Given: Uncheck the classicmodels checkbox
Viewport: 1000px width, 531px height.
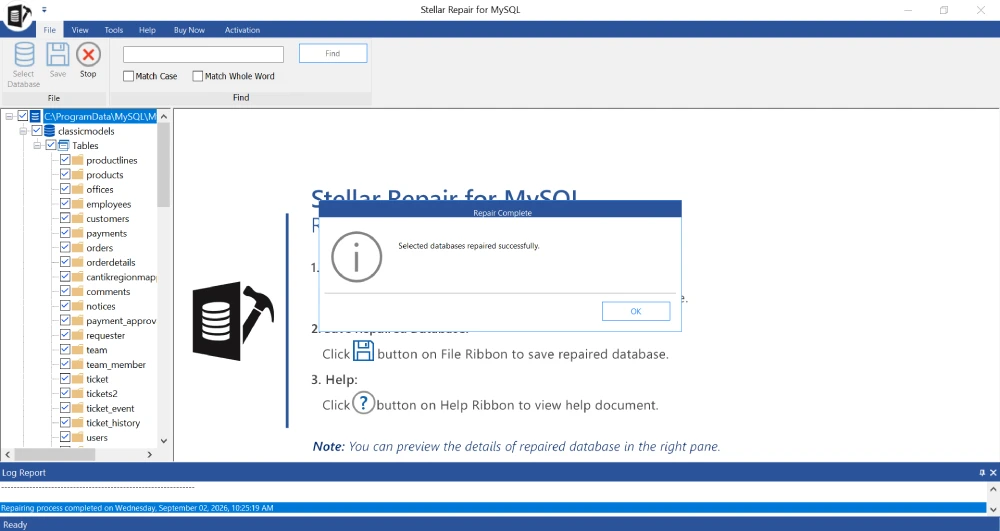Looking at the screenshot, I should 37,131.
